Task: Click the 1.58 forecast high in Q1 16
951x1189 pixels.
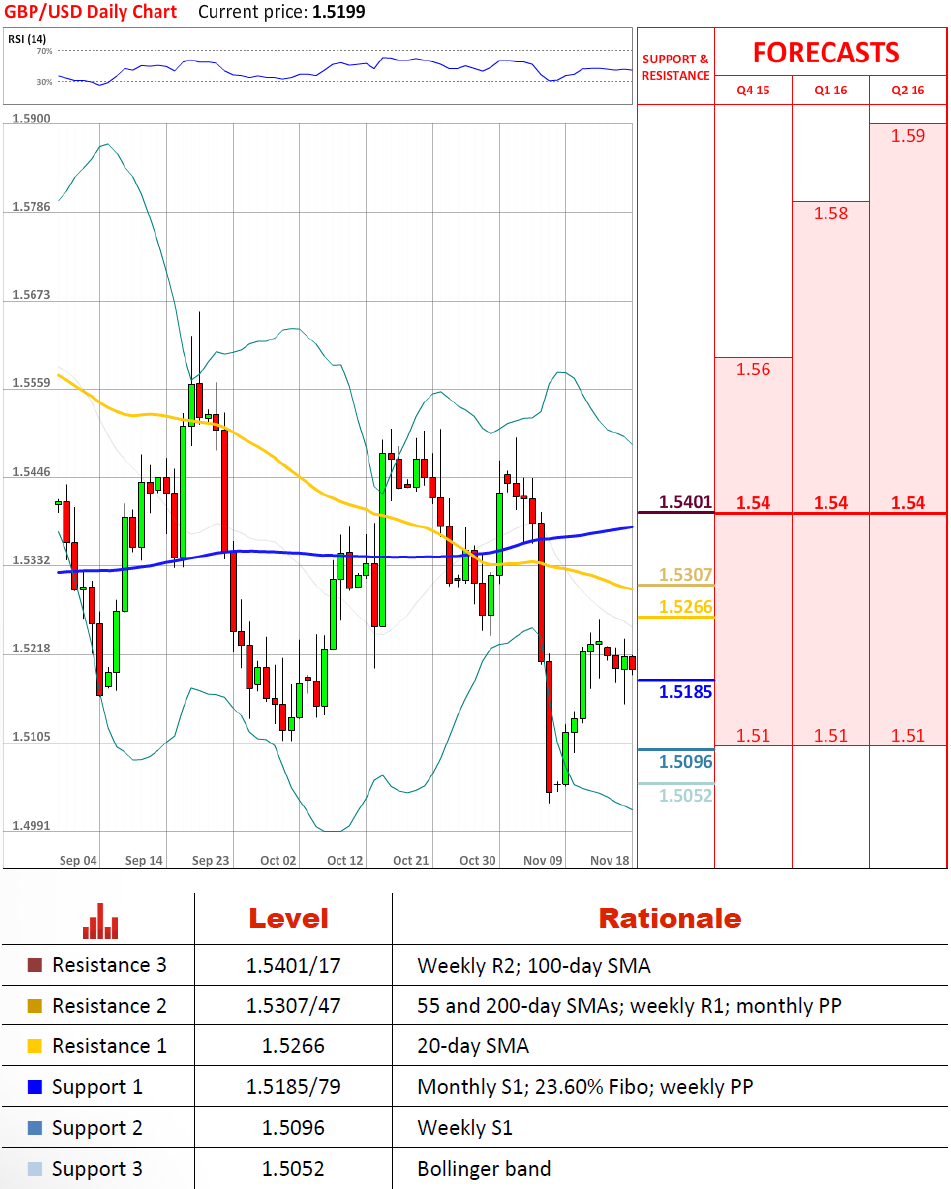Action: point(831,213)
